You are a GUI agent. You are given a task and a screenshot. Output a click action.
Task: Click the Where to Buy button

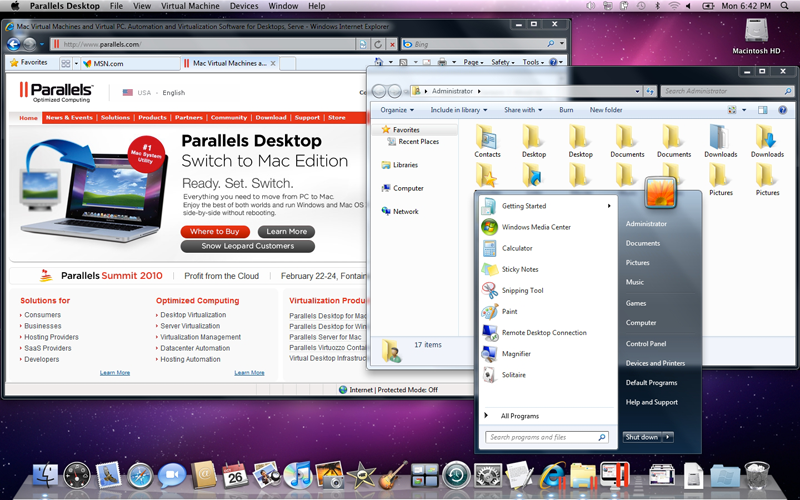point(215,232)
